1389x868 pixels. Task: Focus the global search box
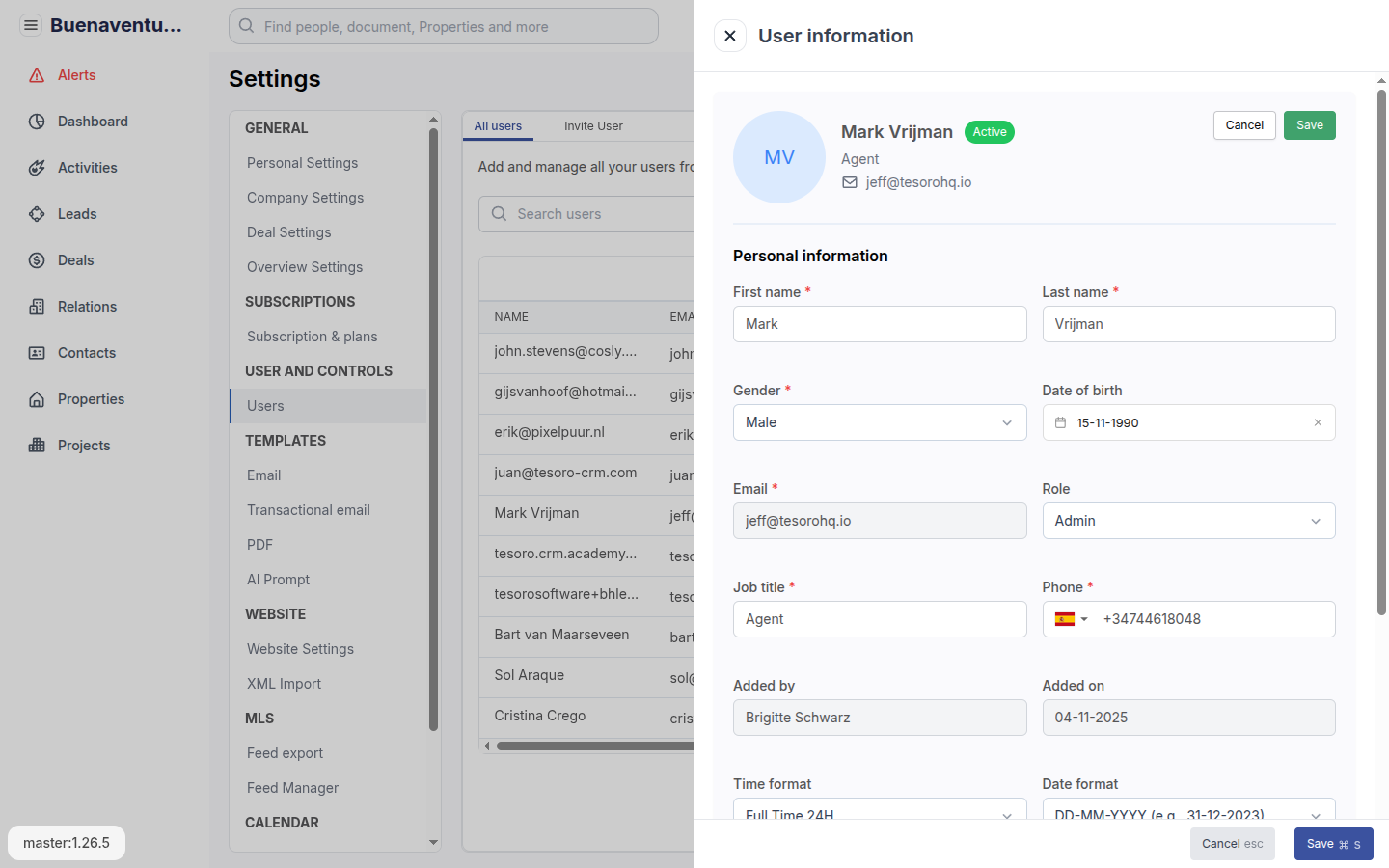(x=444, y=26)
